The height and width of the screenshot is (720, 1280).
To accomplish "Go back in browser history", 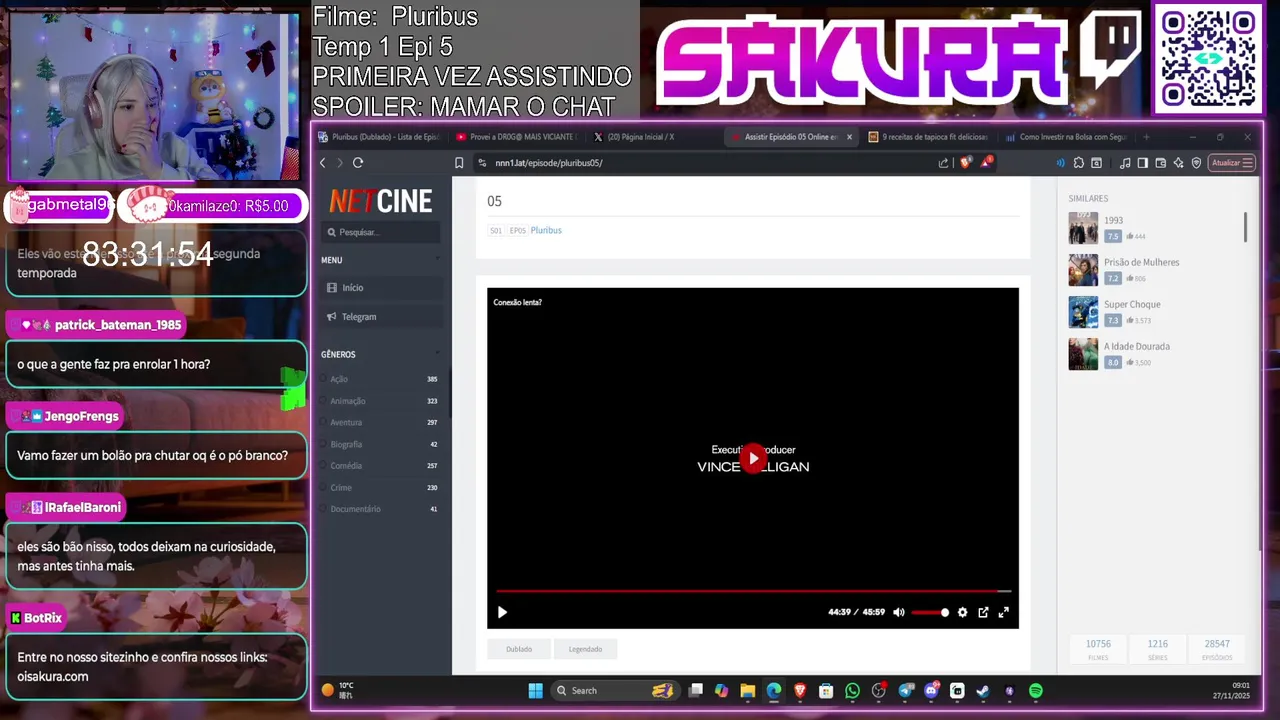I will [322, 163].
